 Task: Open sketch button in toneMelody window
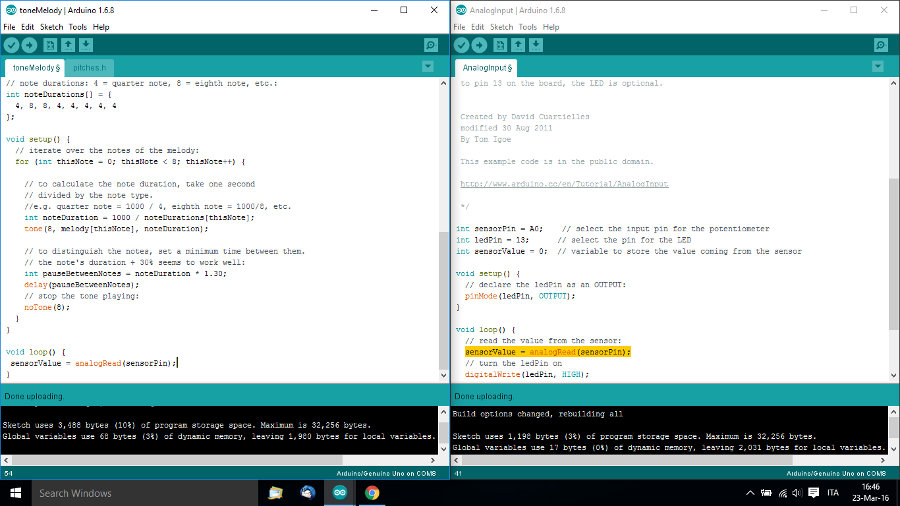pos(68,45)
